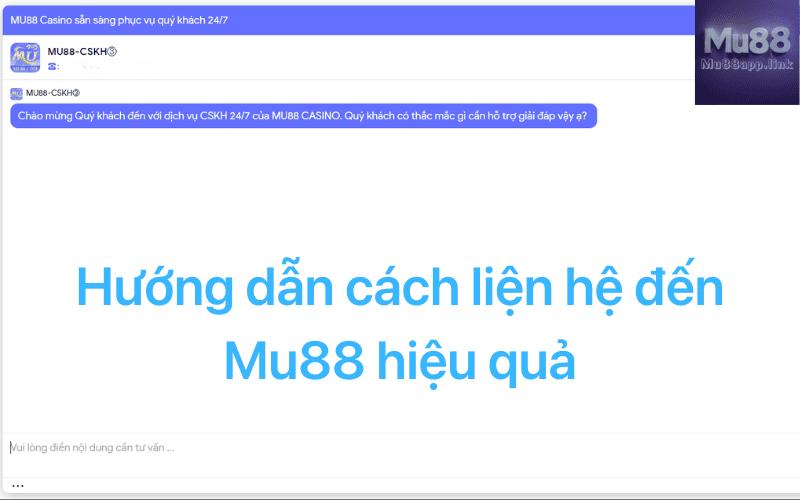The image size is (800, 500).
Task: Click the MU88 Casino 24/7 title bar text
Action: [x=119, y=20]
